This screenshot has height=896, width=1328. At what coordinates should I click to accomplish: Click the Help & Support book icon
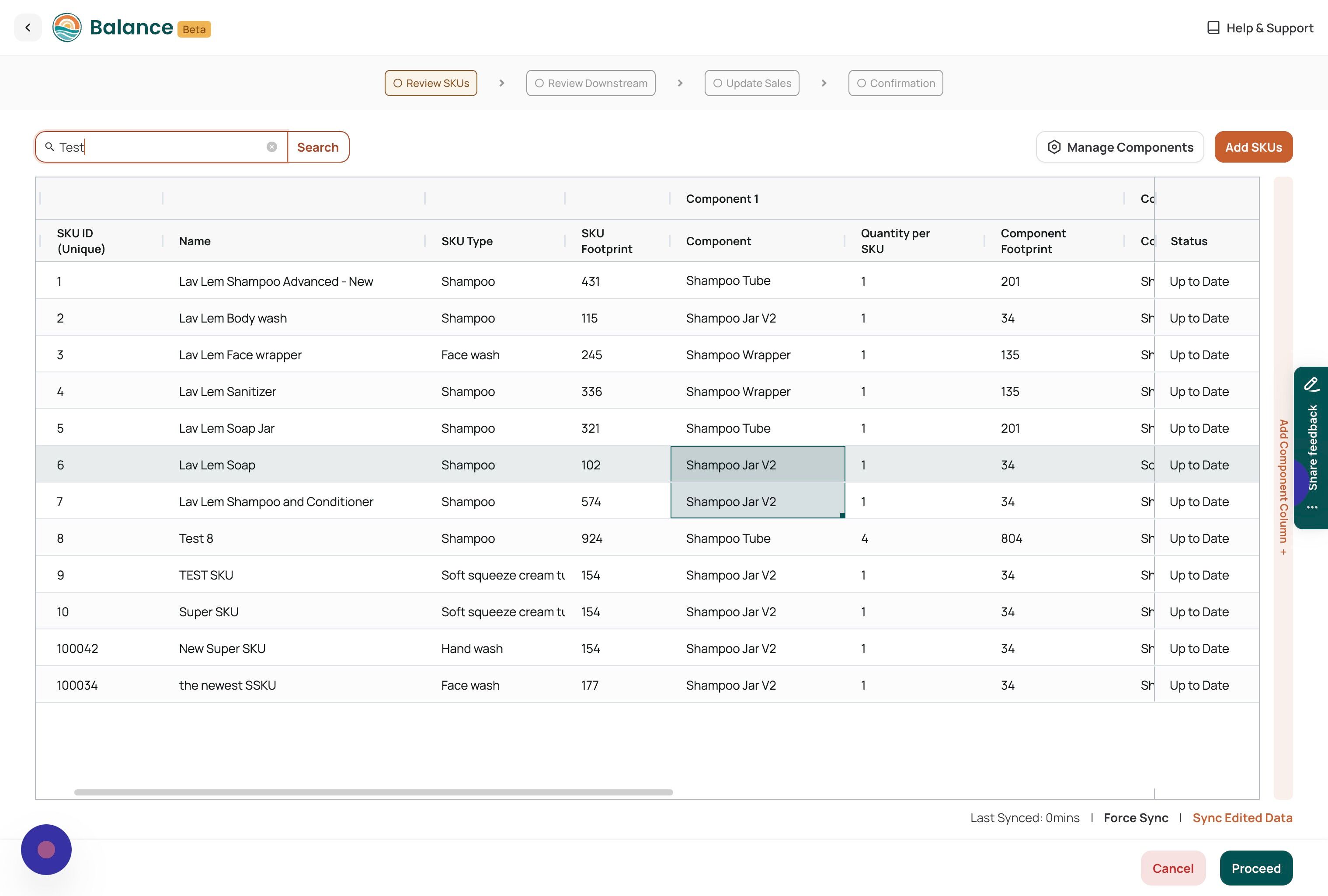click(x=1213, y=28)
